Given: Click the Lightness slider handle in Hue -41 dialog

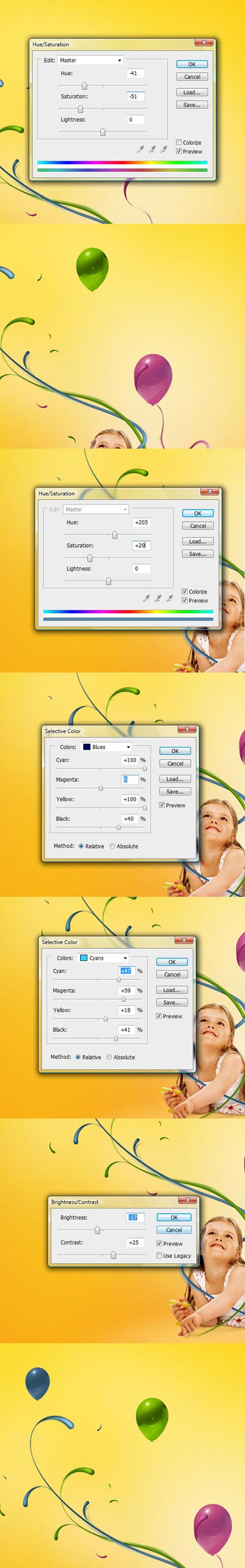Looking at the screenshot, I should point(102,132).
